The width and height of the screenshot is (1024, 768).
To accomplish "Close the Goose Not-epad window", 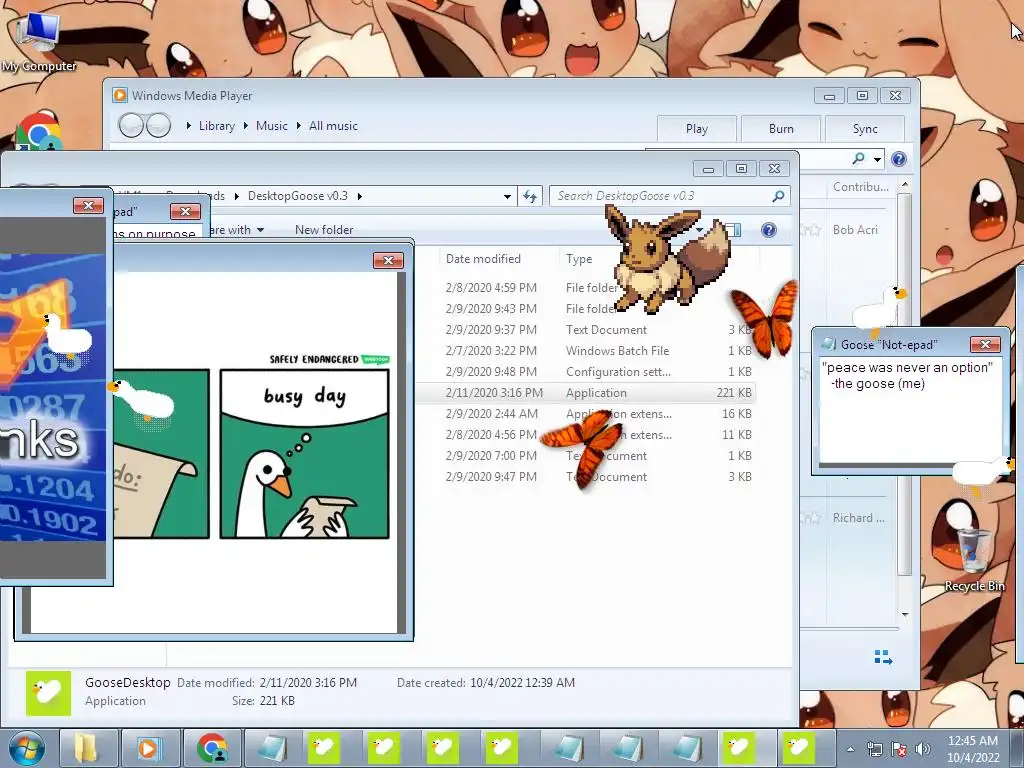I will coord(985,344).
